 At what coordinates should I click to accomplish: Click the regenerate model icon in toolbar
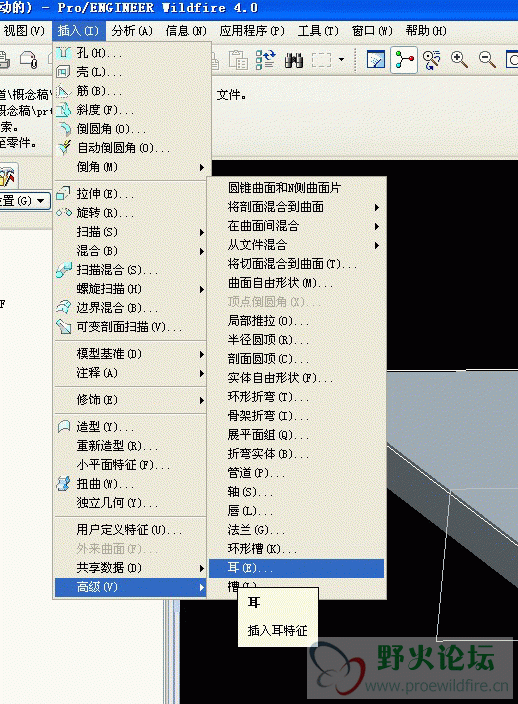click(265, 60)
